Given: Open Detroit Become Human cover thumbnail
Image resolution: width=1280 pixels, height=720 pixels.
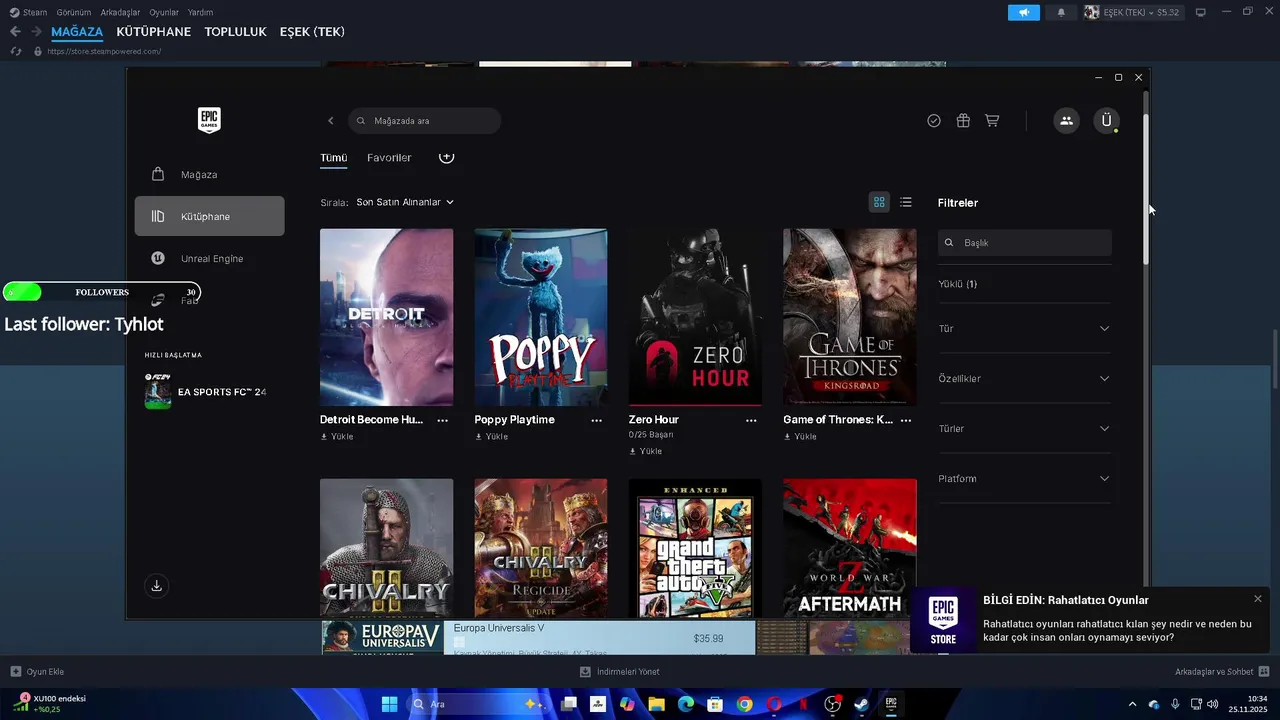Looking at the screenshot, I should 386,317.
